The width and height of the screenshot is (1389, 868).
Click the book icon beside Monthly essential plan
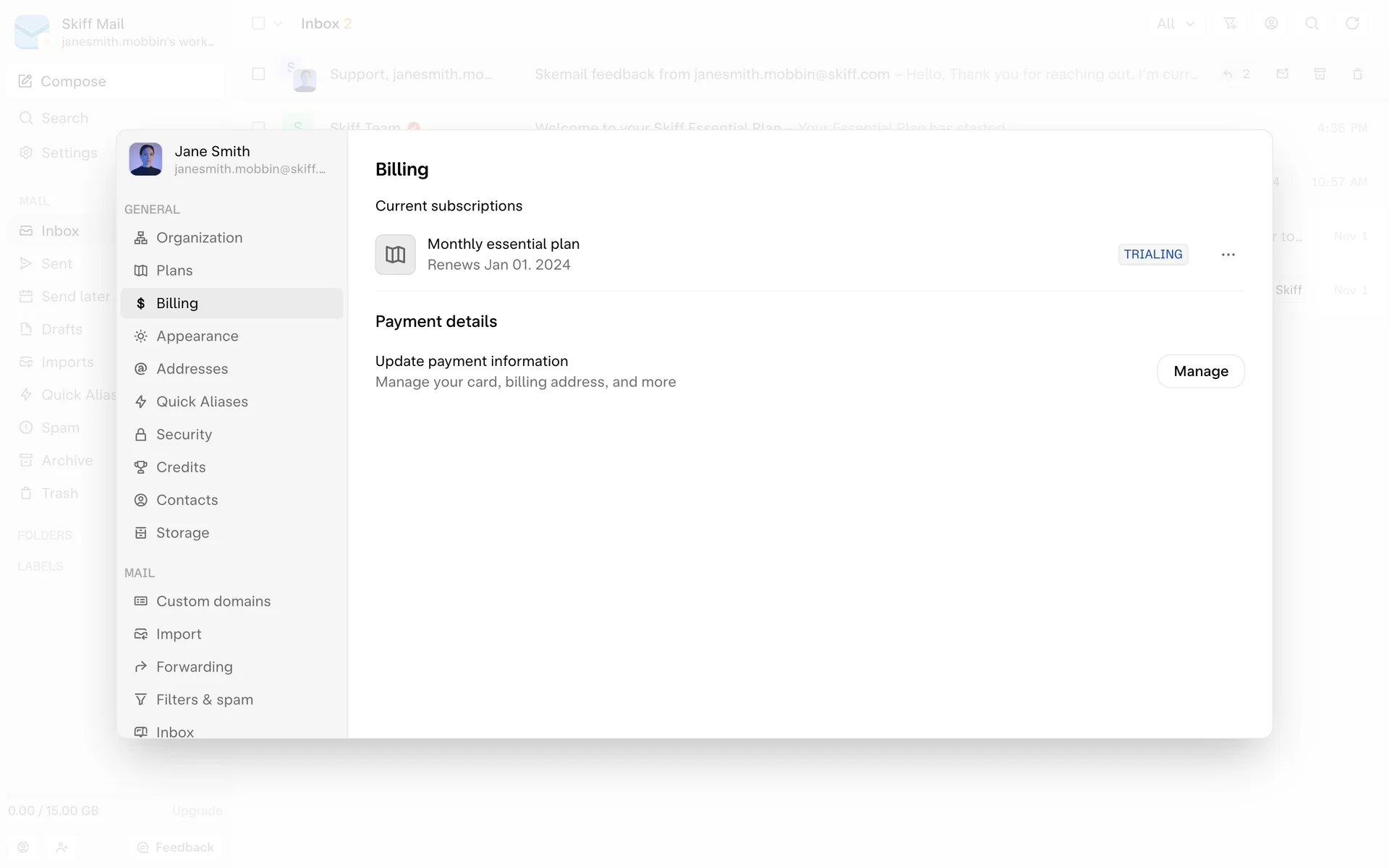point(395,255)
